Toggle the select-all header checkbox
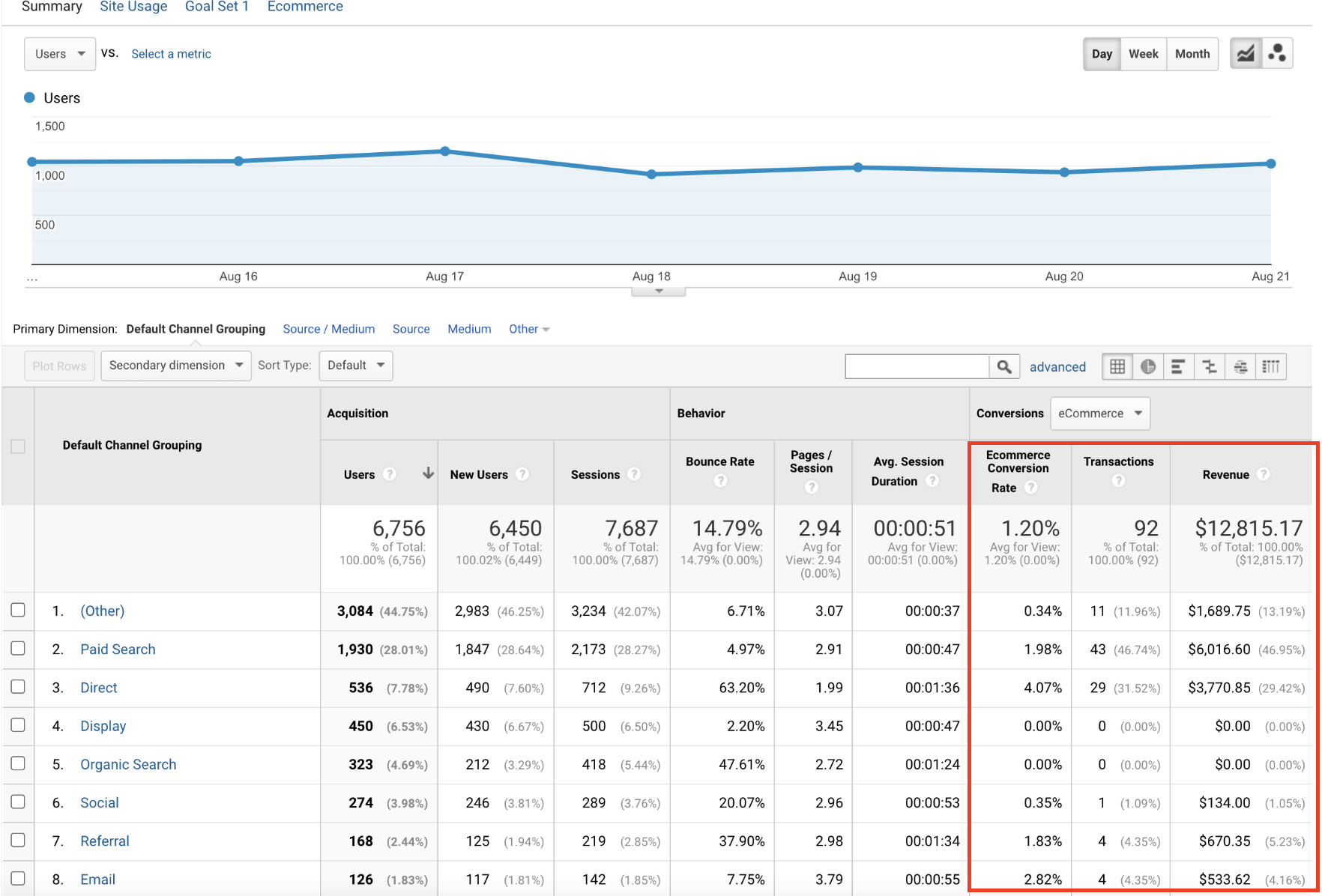Screen dimensions: 1322x896 [18, 447]
